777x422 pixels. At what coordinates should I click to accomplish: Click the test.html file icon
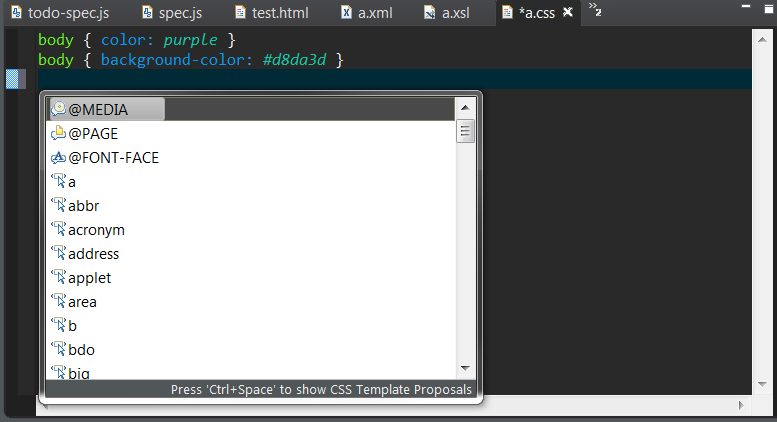click(240, 12)
